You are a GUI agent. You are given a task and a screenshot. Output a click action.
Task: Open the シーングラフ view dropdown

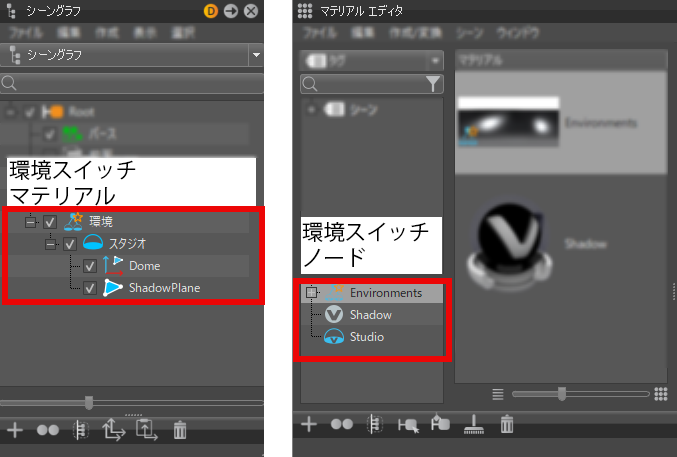click(x=256, y=55)
